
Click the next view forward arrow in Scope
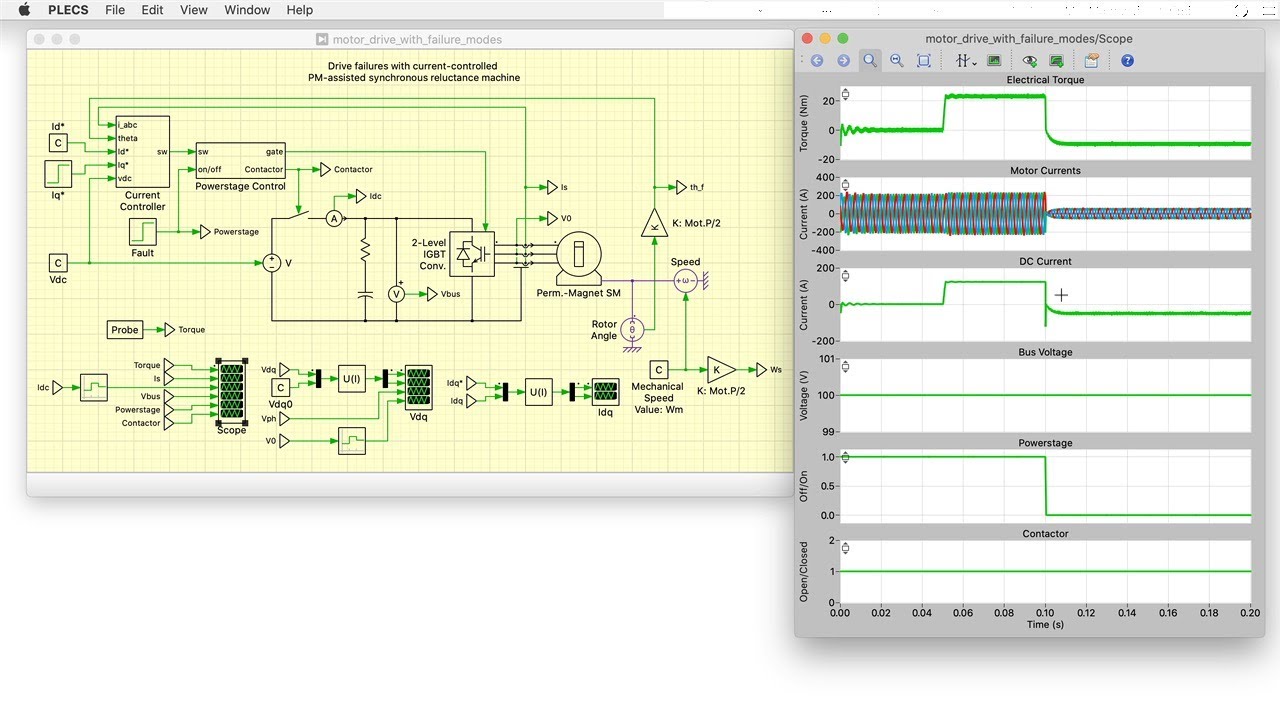[x=843, y=61]
